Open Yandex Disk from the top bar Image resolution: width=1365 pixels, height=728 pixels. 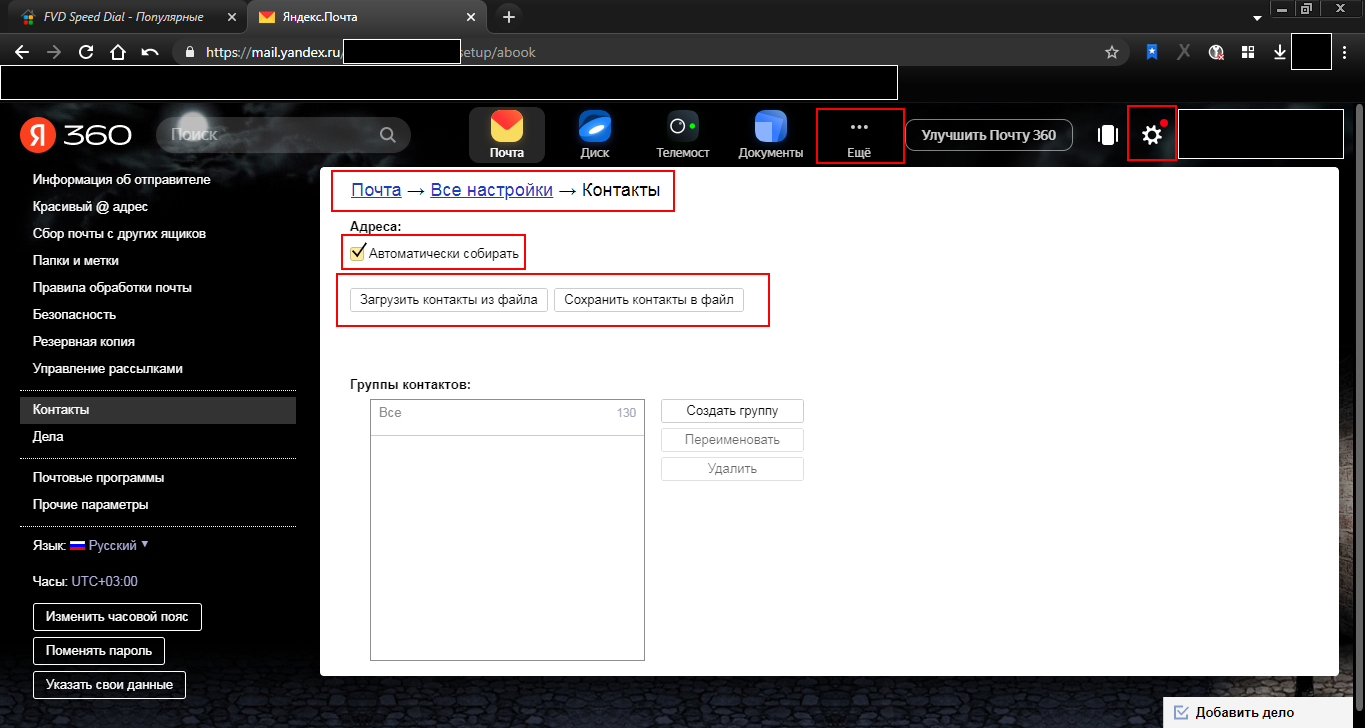pos(594,128)
